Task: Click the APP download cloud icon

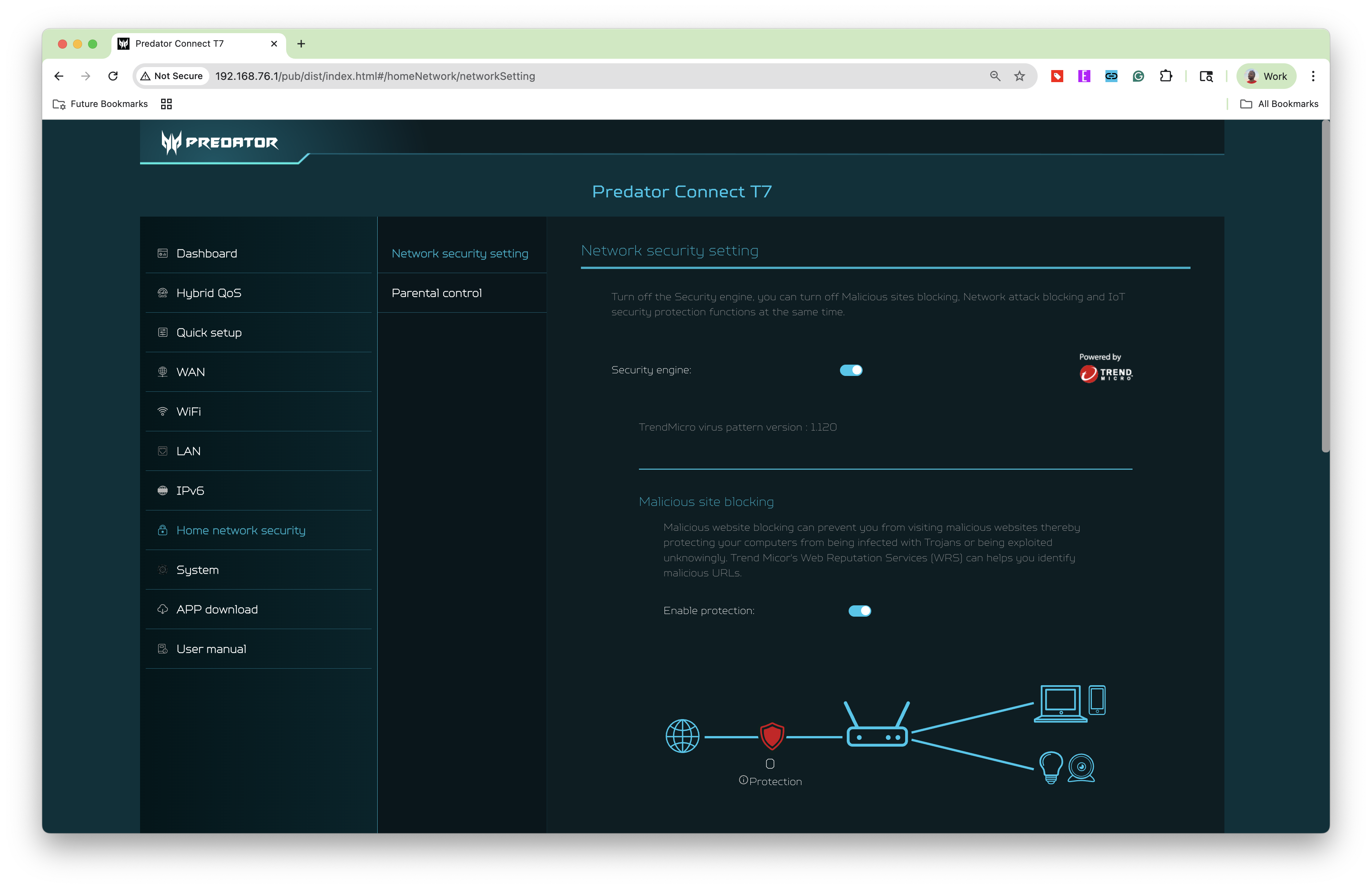Action: [163, 609]
